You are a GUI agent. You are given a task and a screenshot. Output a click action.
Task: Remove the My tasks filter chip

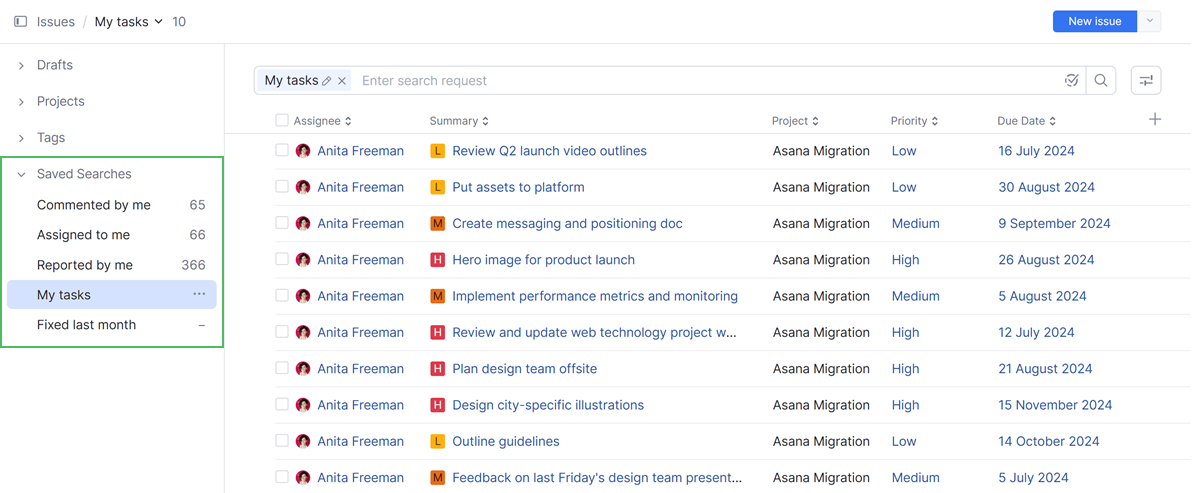click(342, 81)
